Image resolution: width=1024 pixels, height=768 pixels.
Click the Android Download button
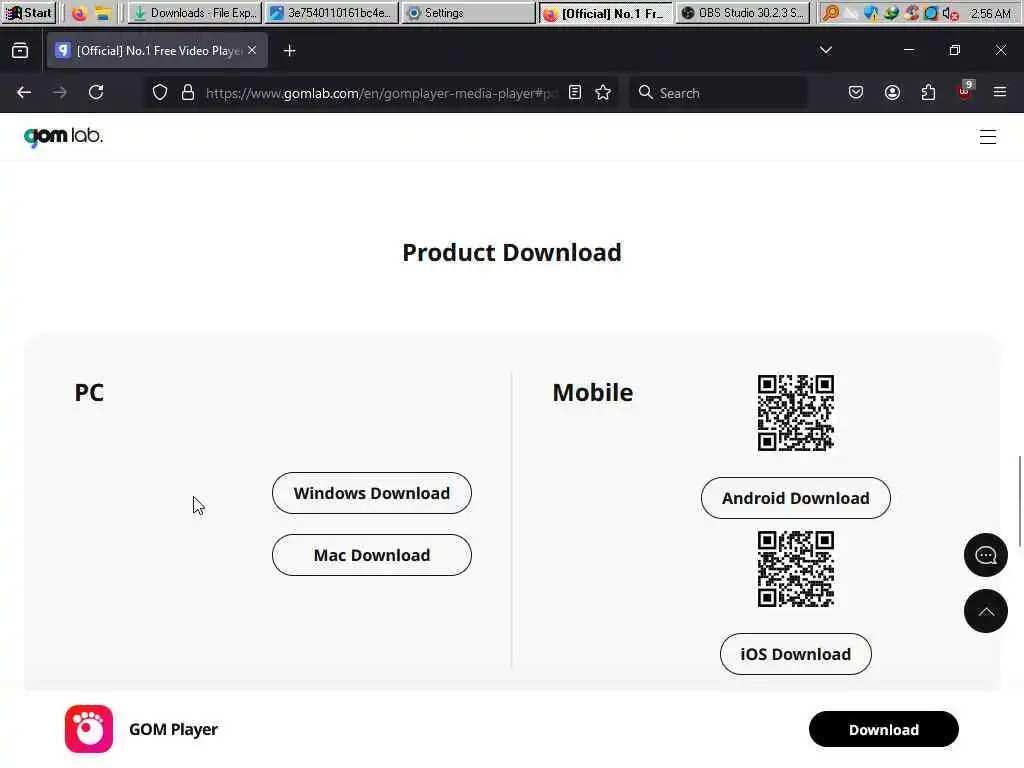[x=795, y=498]
